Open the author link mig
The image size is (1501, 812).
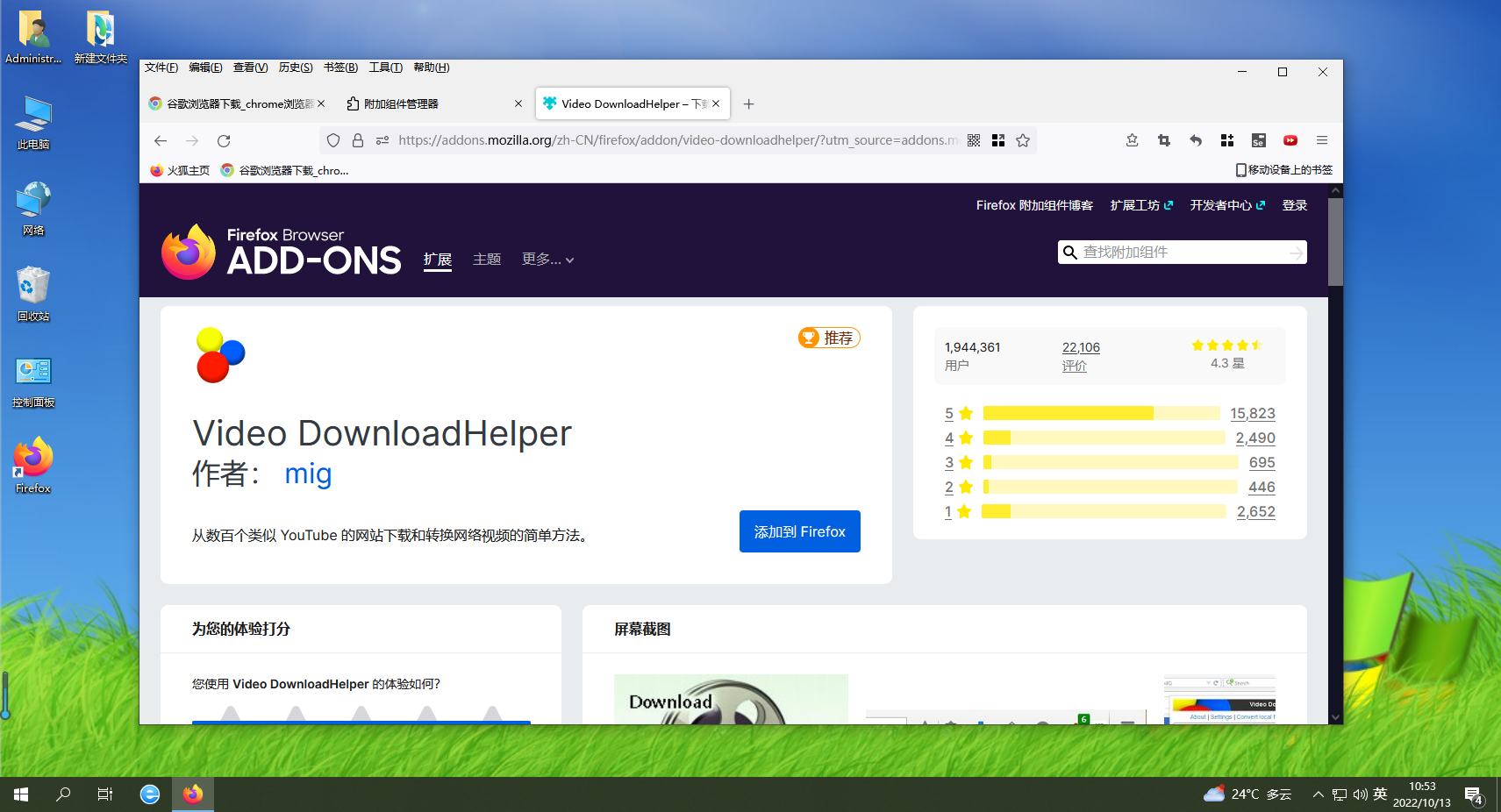[308, 474]
